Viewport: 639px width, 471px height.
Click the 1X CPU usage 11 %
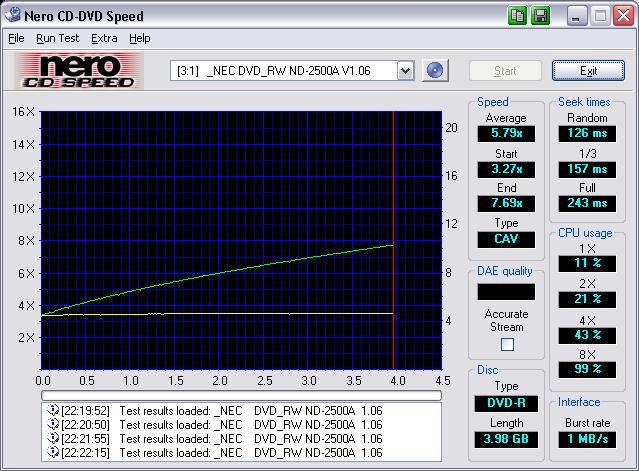pos(587,263)
